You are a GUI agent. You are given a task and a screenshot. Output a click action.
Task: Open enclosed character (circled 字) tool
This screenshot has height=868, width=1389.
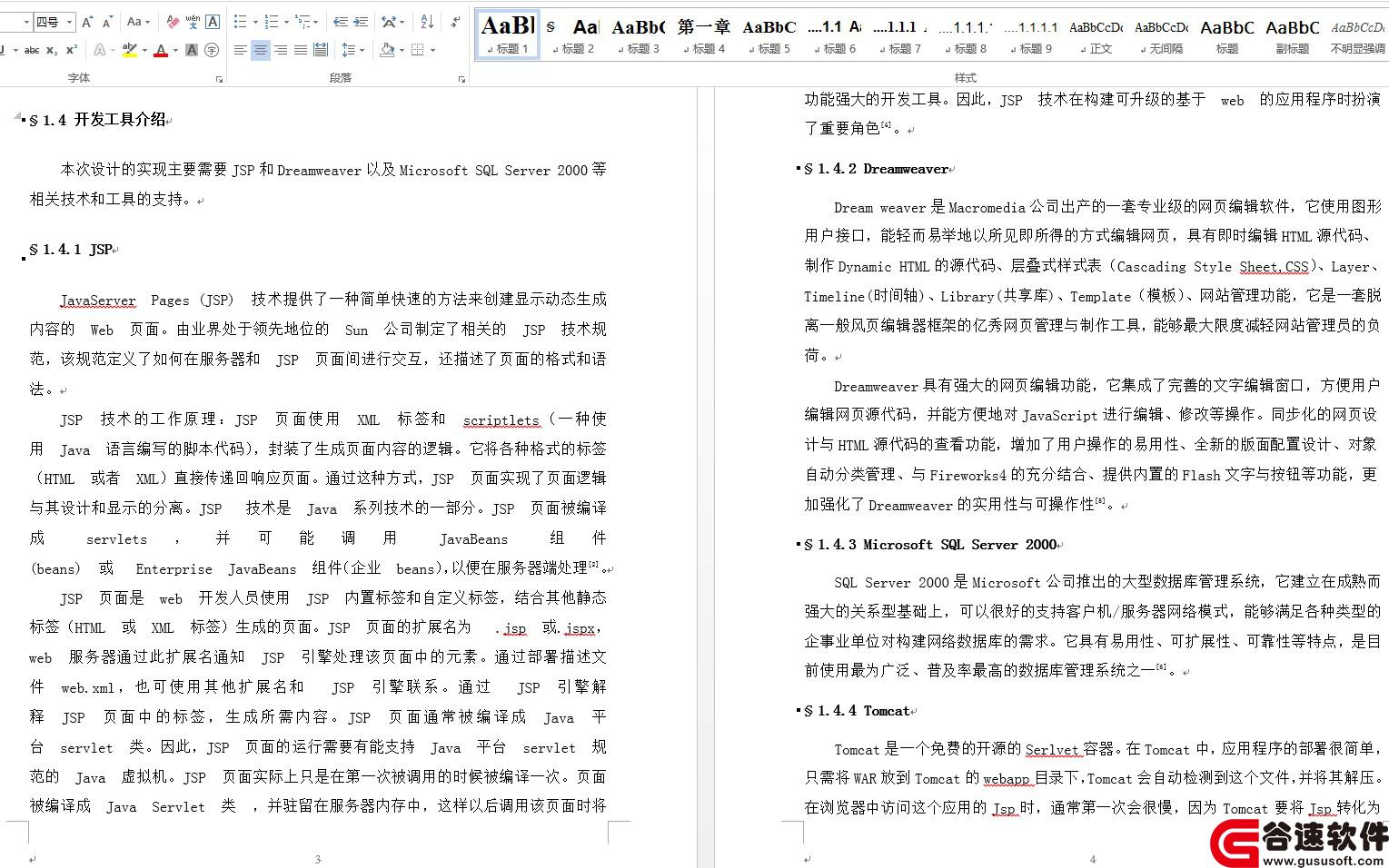click(x=212, y=50)
